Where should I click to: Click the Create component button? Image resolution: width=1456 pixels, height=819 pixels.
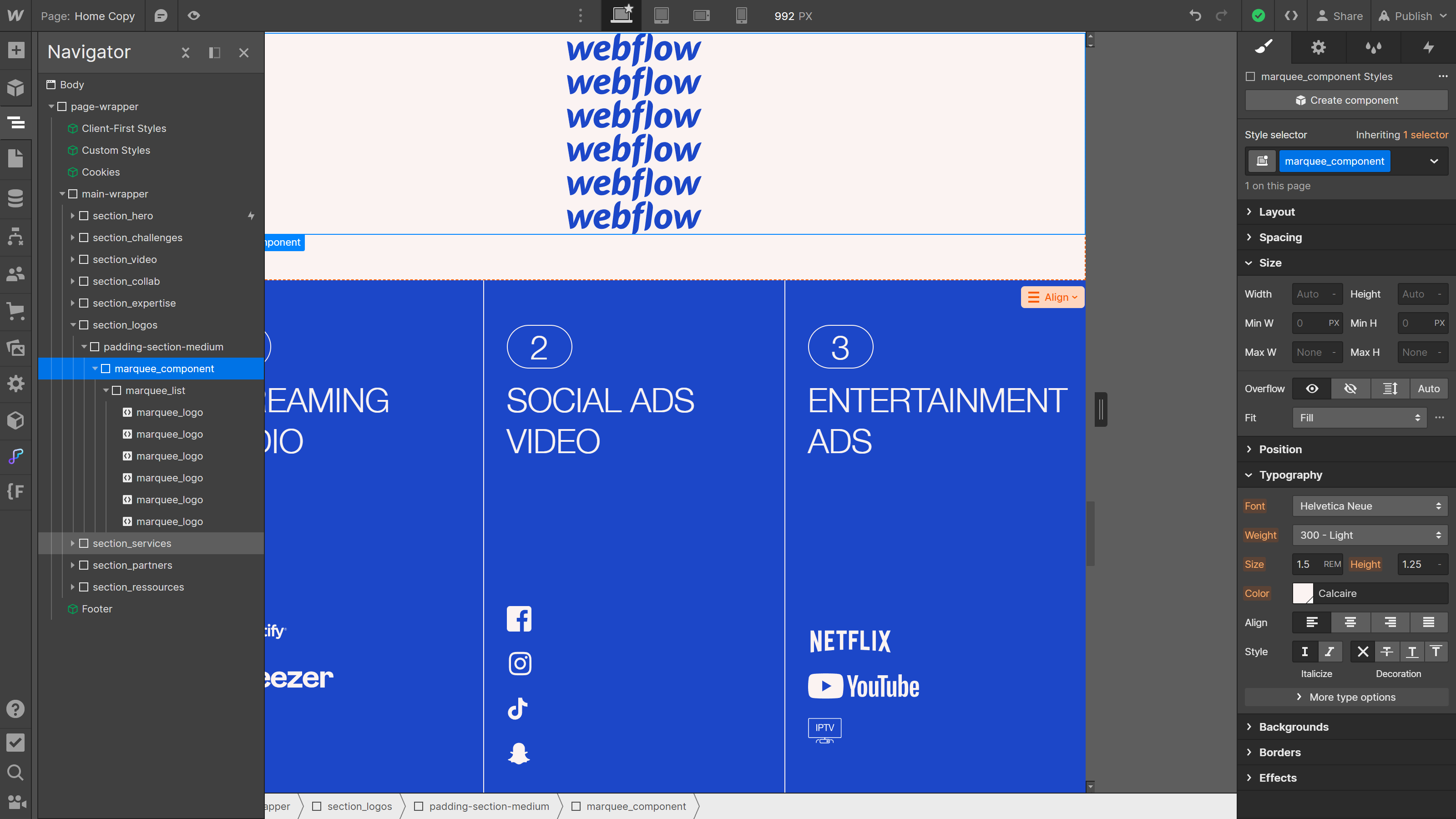pyautogui.click(x=1348, y=100)
